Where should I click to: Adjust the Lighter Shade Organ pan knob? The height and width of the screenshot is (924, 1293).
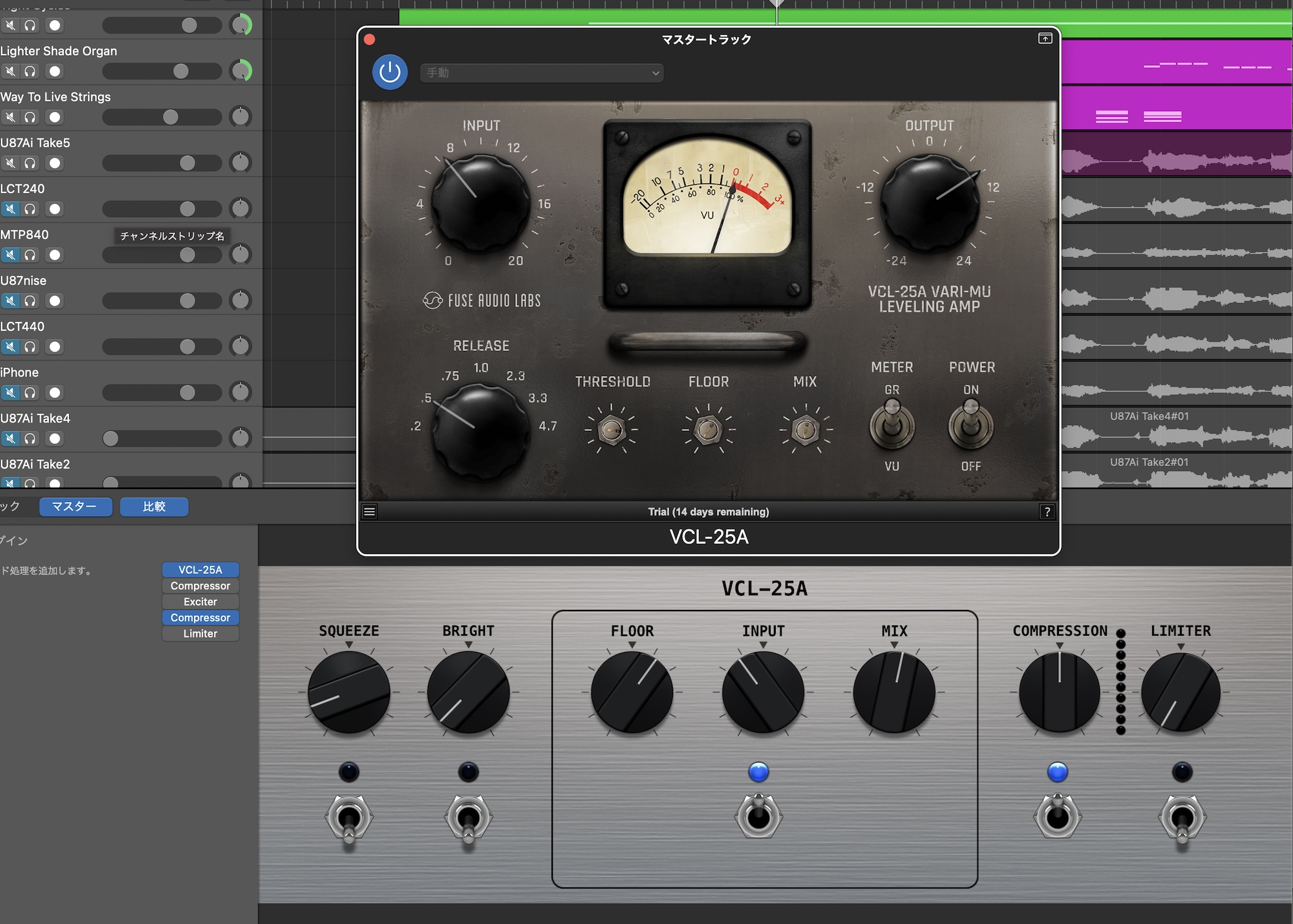coord(241,71)
